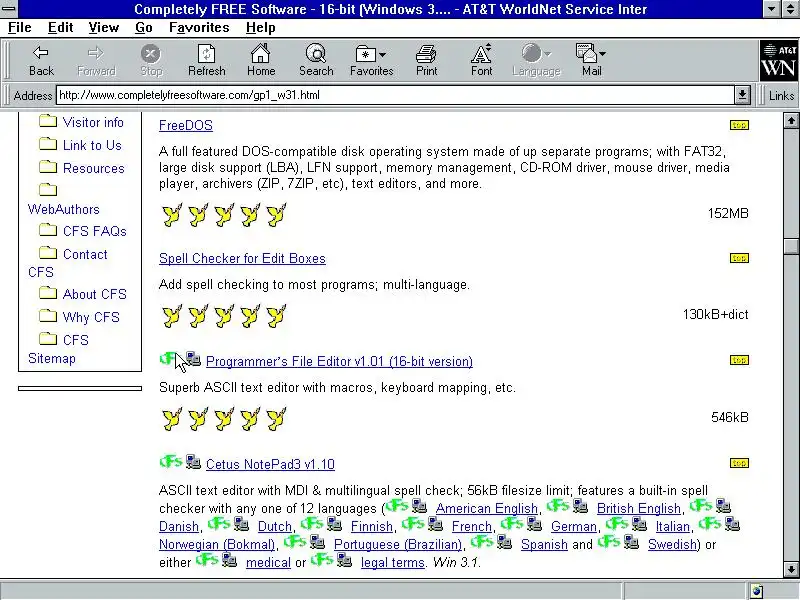Open Search from the toolbar
The image size is (800, 600).
pyautogui.click(x=316, y=60)
